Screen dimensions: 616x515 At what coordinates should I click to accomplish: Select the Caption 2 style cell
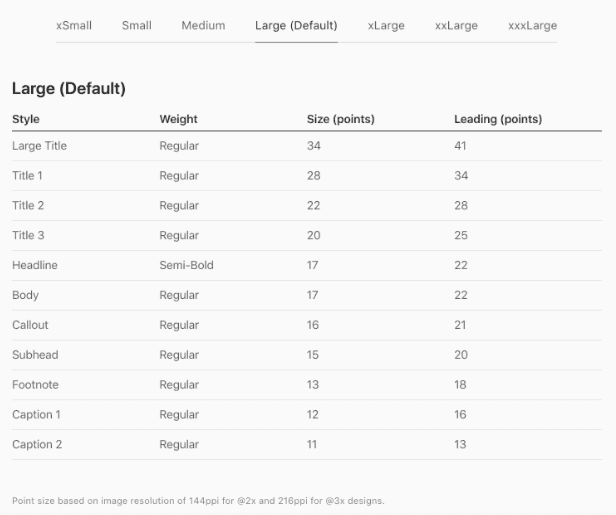37,444
